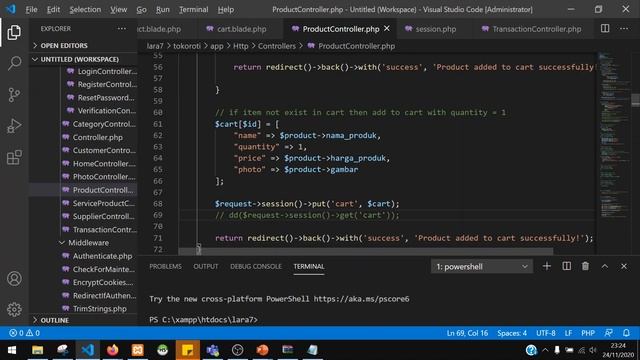The image size is (640, 360).
Task: Click Spaces: 4 indentation setting
Action: point(512,333)
